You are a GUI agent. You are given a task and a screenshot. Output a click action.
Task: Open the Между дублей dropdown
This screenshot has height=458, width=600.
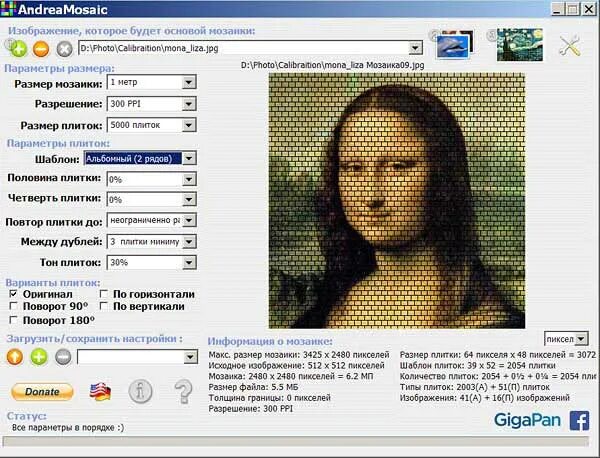tap(189, 242)
